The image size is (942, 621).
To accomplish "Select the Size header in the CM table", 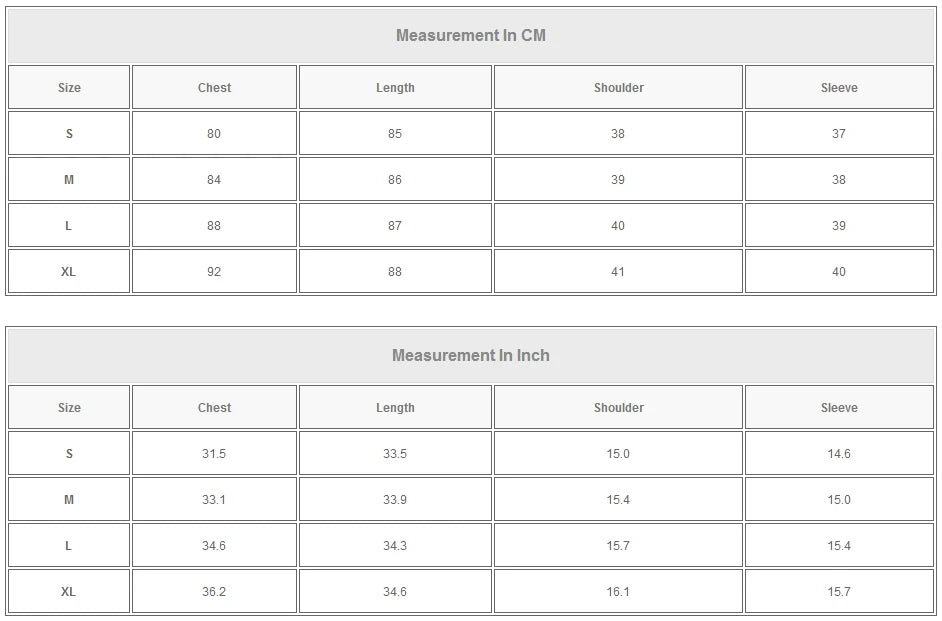I will [x=69, y=88].
